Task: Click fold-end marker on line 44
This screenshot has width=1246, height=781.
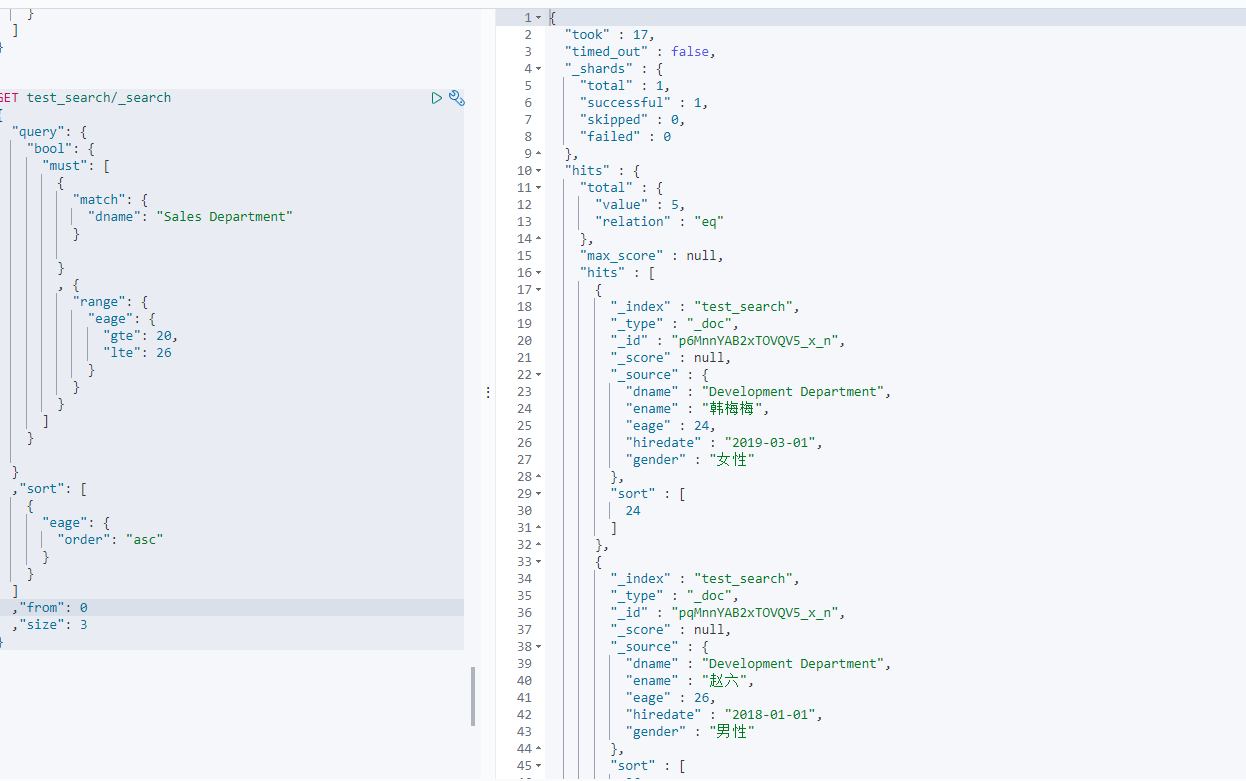Action: pos(538,749)
